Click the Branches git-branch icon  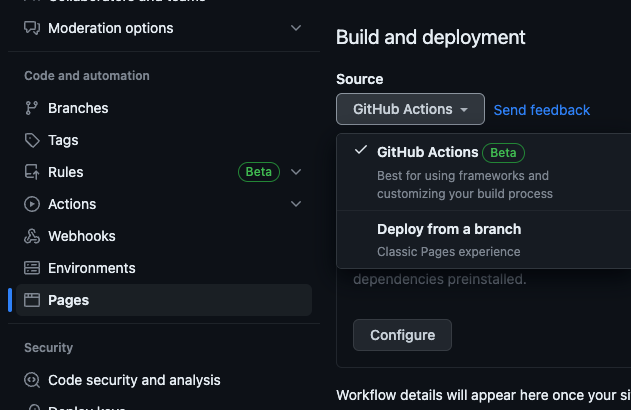(31, 108)
